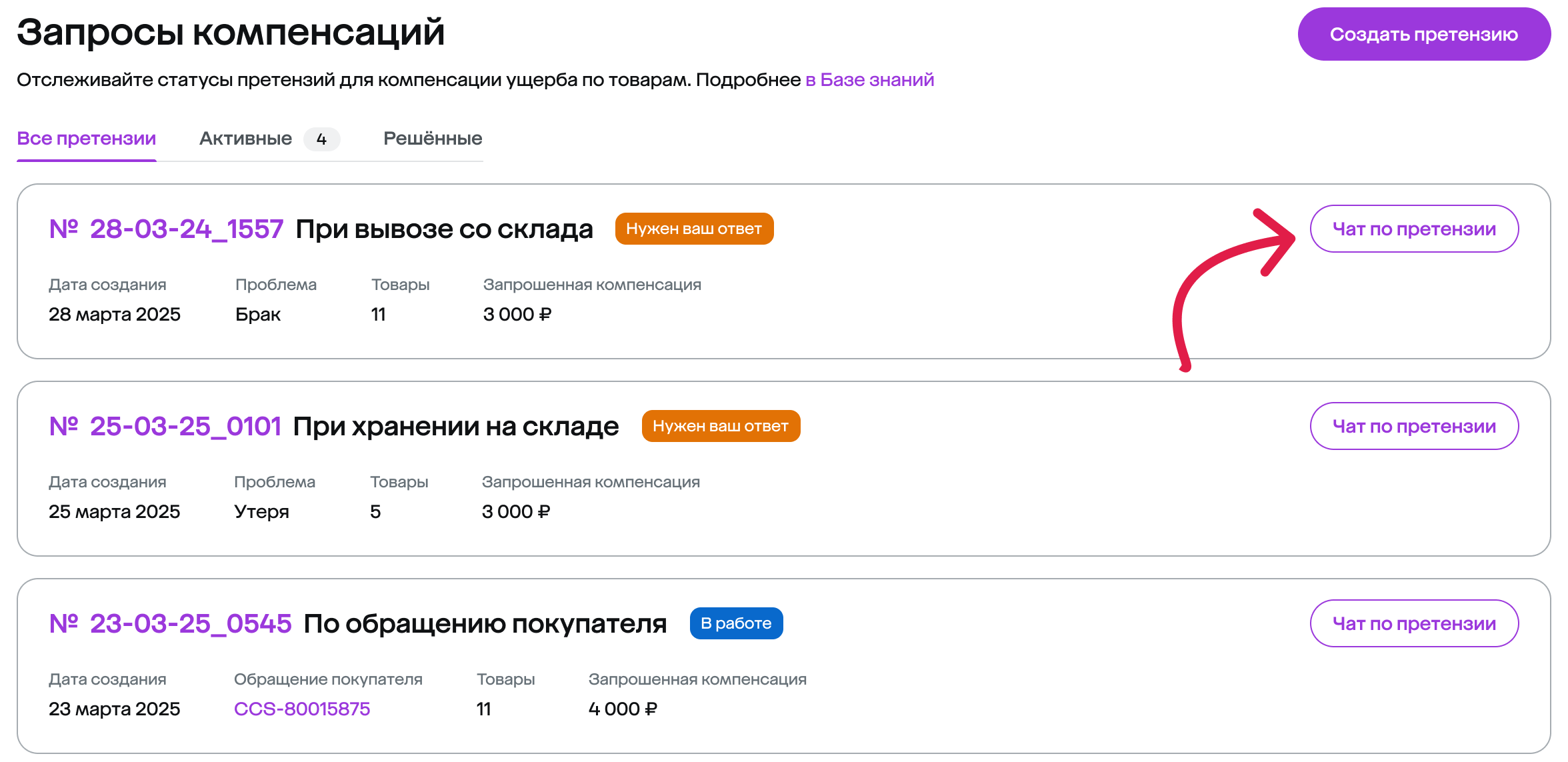
Task: Click the Нужен ваш ответ badge on second claim
Action: tap(721, 426)
